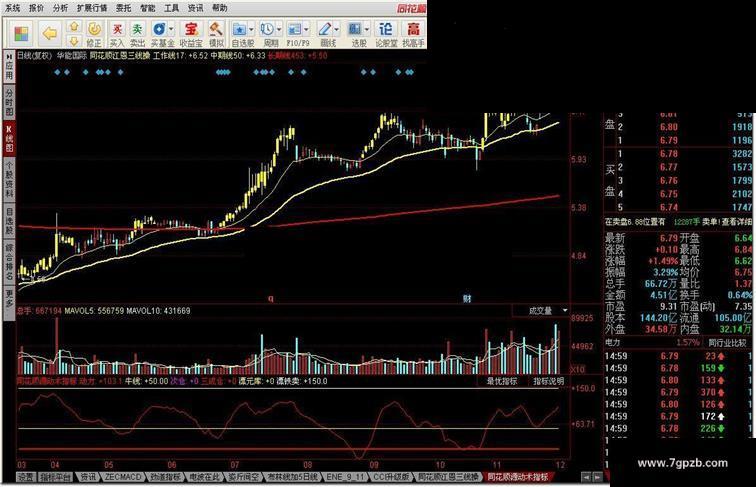Click the 应用 sidebar tab
This screenshot has height=487, width=756.
tap(9, 67)
